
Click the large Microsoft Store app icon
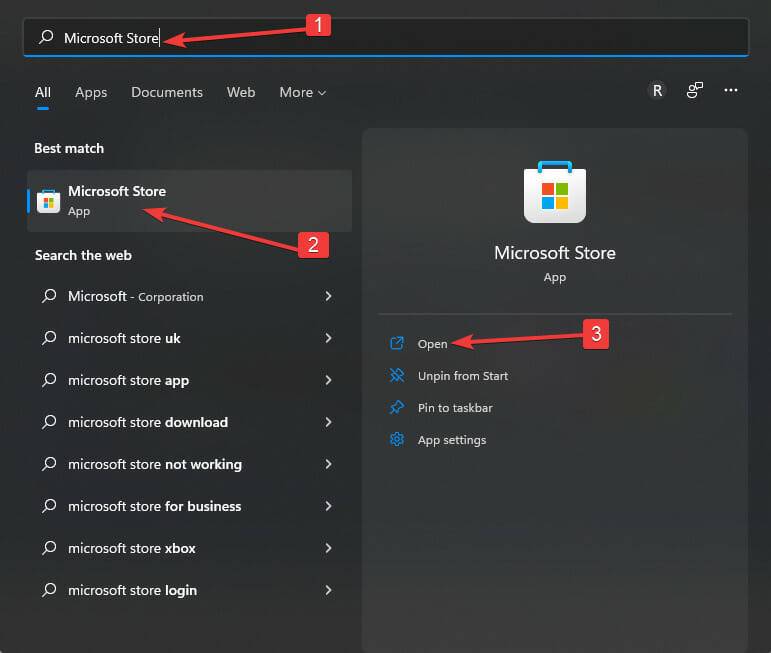point(555,192)
